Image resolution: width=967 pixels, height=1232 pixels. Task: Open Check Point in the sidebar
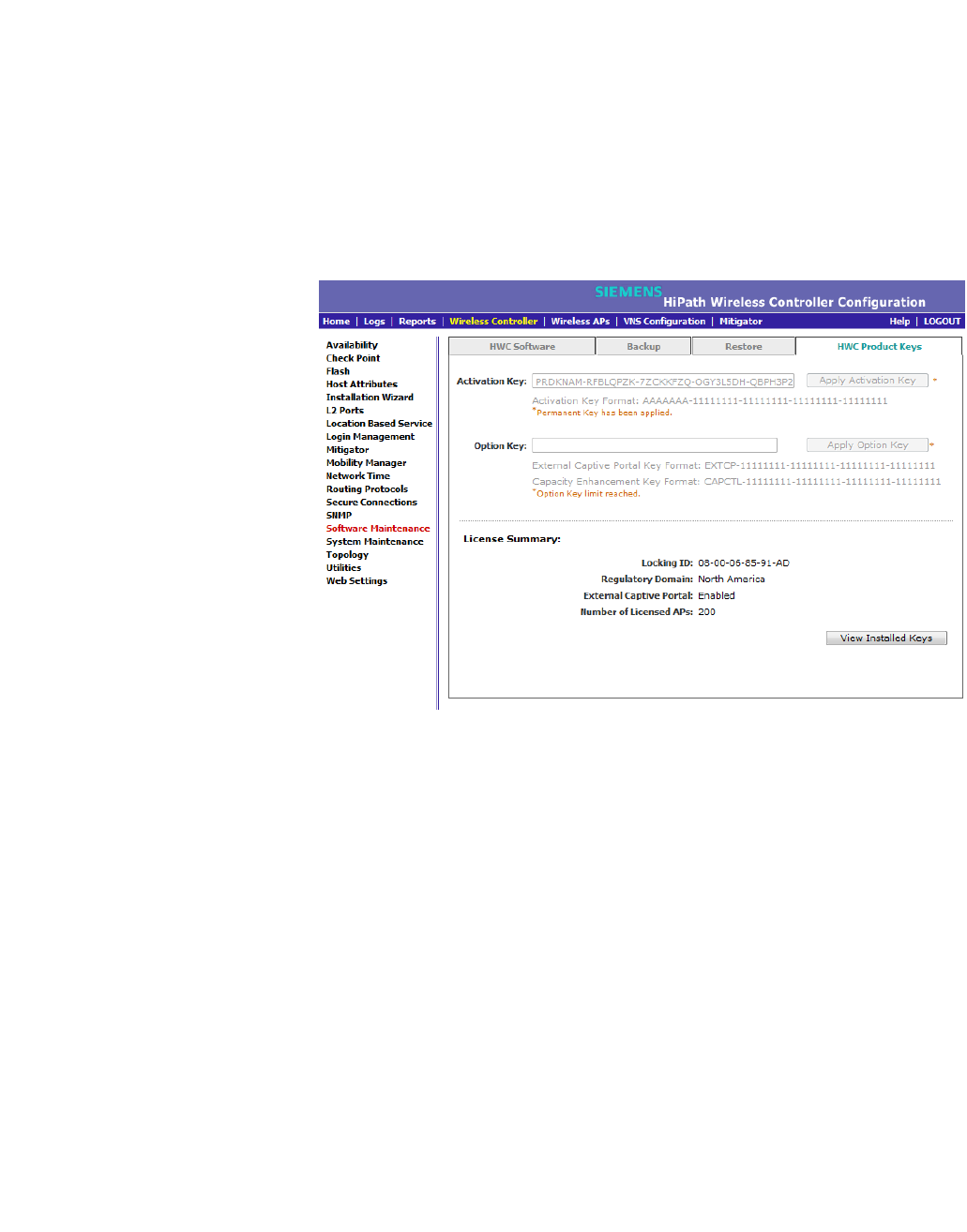pos(353,358)
